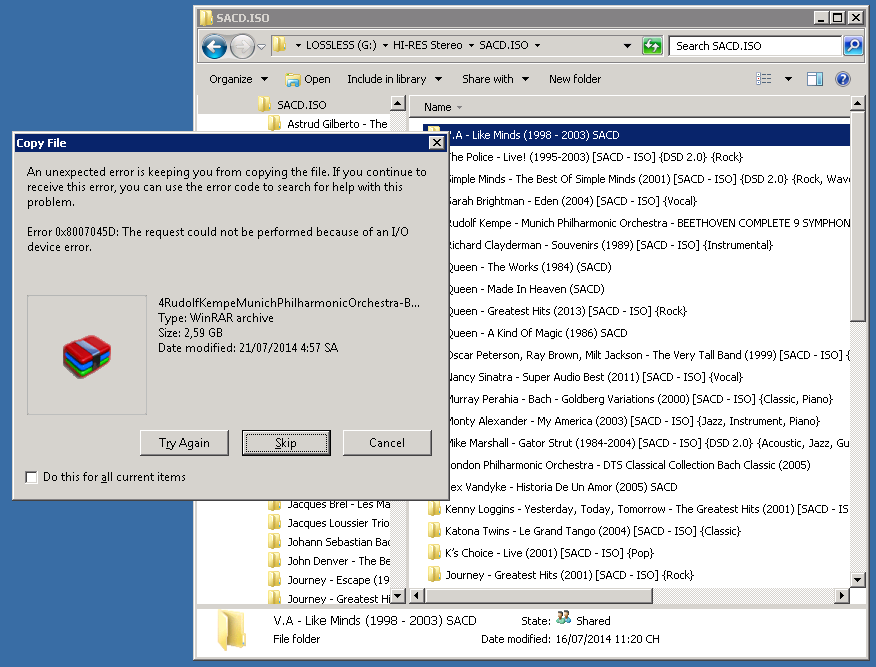Click New folder in the toolbar
The width and height of the screenshot is (876, 667).
coord(575,79)
